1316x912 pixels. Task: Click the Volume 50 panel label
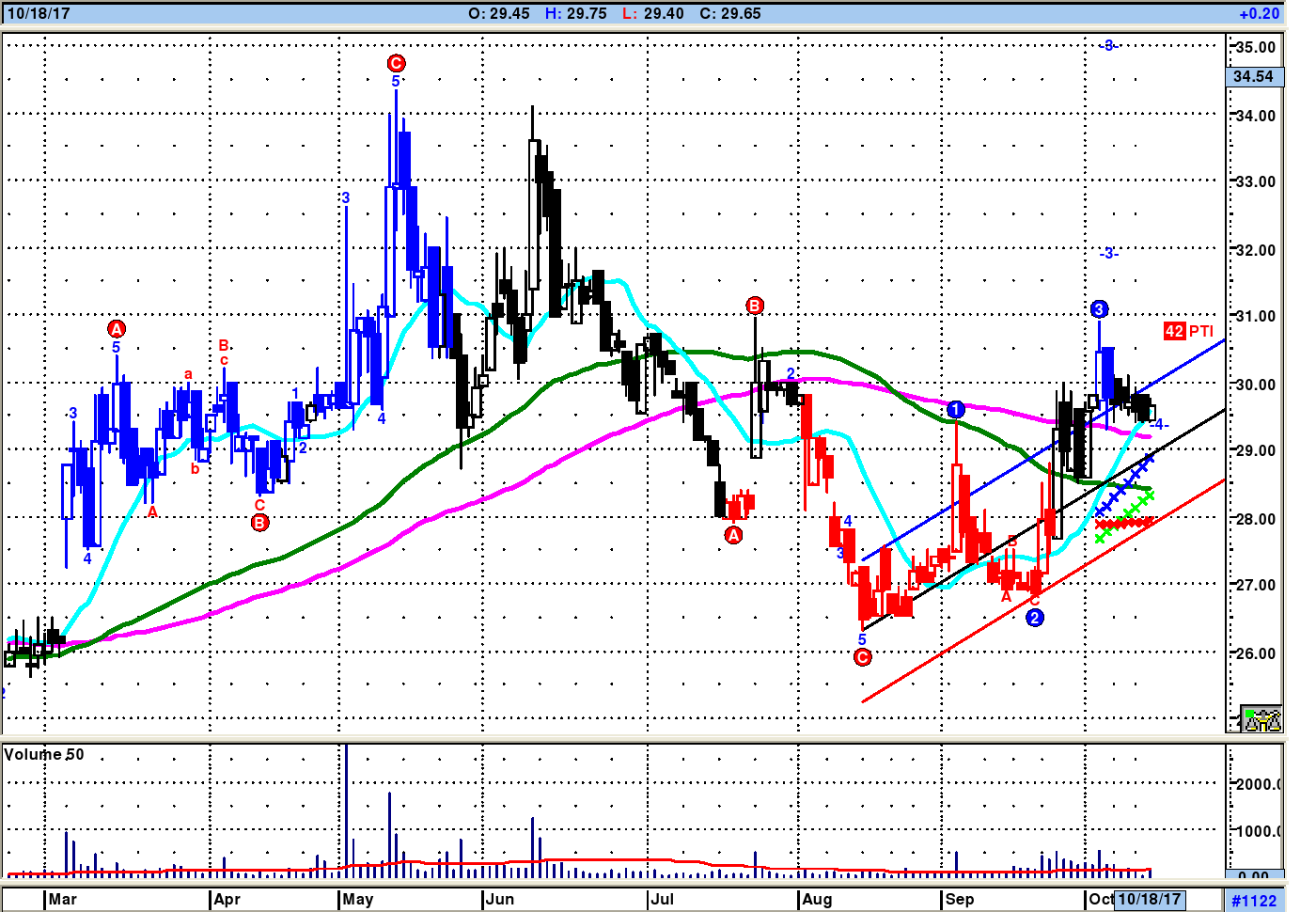pos(44,754)
